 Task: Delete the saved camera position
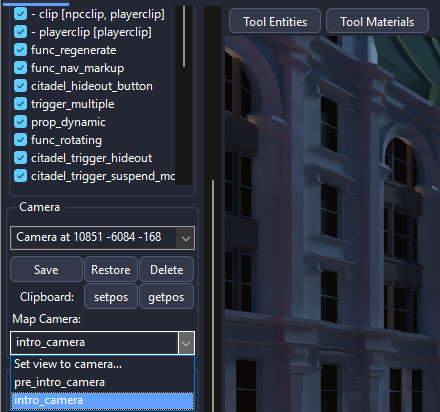[x=167, y=269]
